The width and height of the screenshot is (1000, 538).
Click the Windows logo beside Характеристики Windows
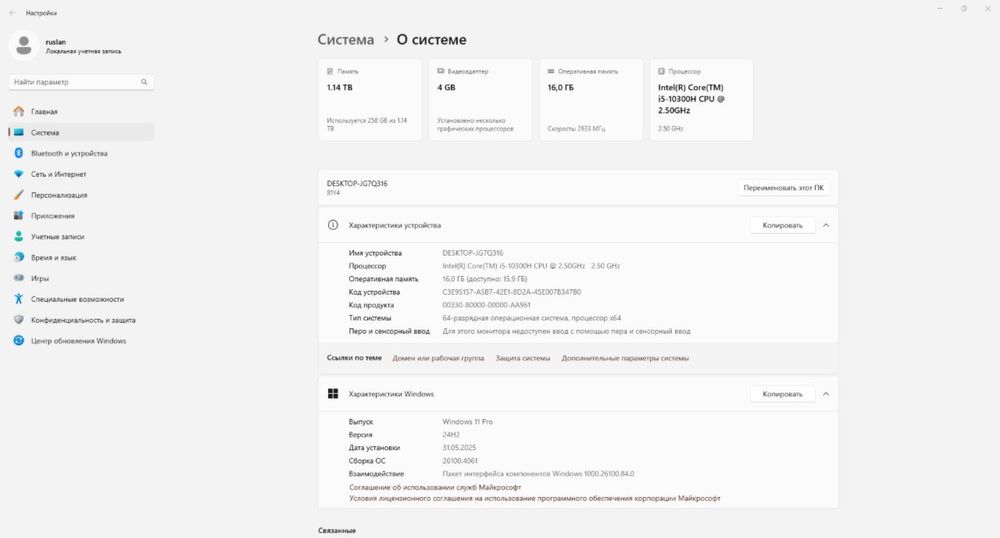(x=333, y=394)
